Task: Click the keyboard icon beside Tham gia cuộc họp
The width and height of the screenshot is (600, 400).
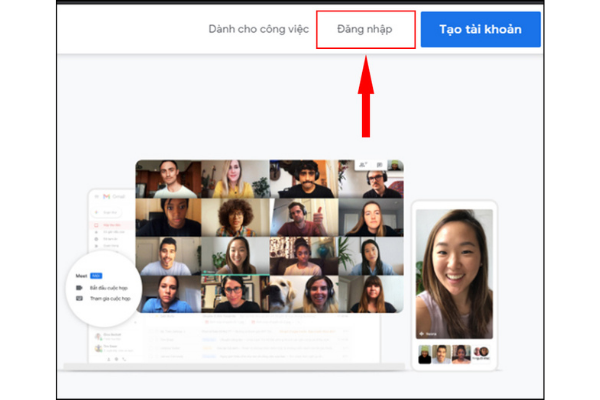Action: (x=79, y=298)
